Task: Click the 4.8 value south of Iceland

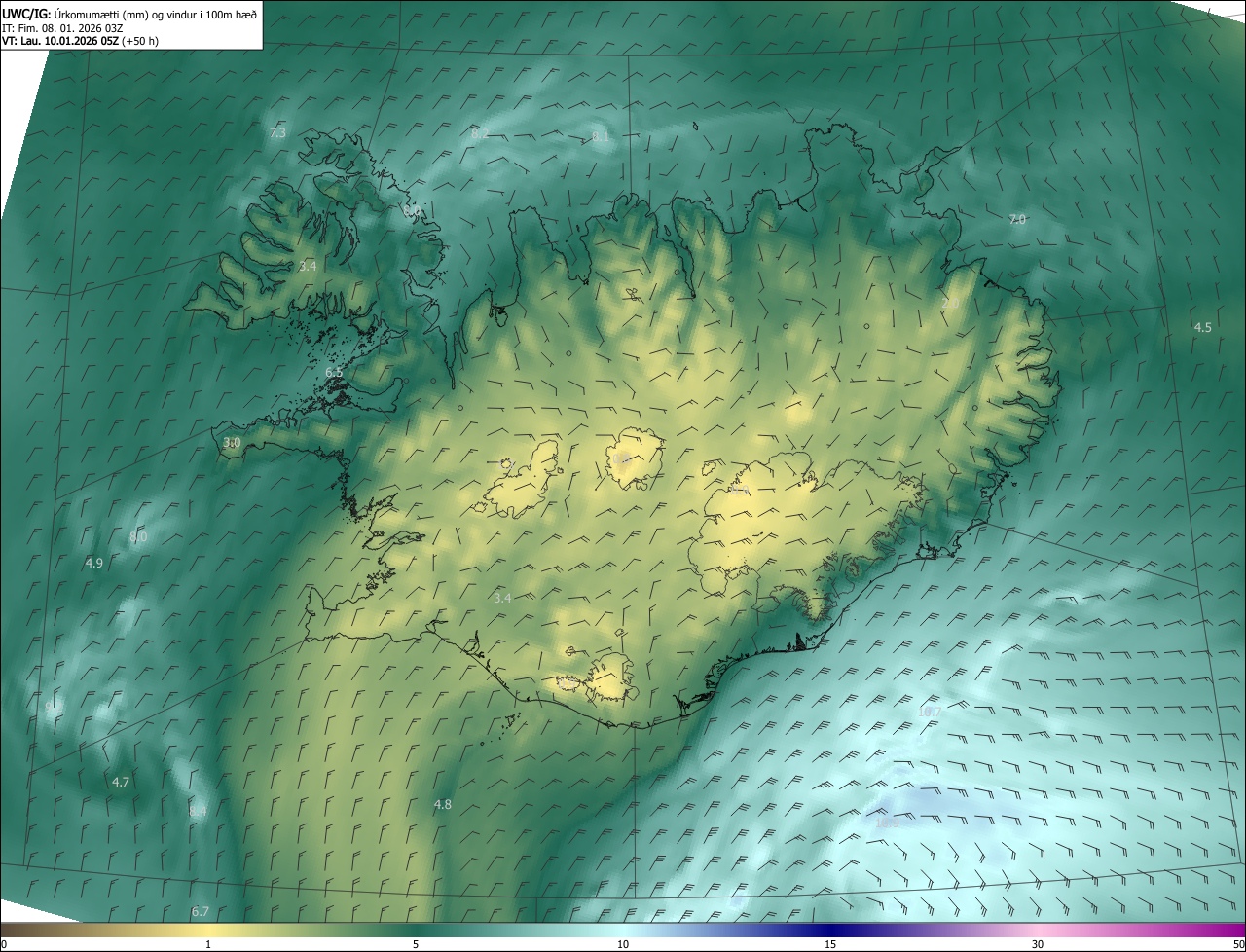Action: 443,804
